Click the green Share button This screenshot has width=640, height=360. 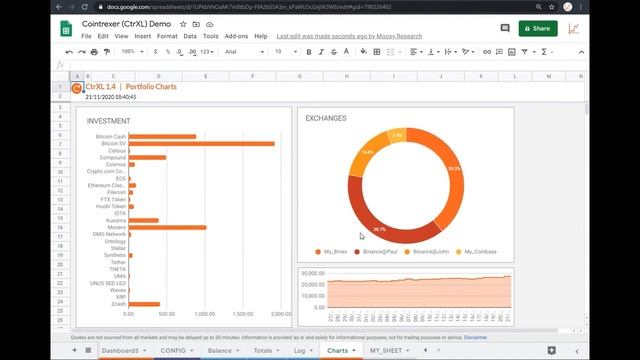[538, 29]
